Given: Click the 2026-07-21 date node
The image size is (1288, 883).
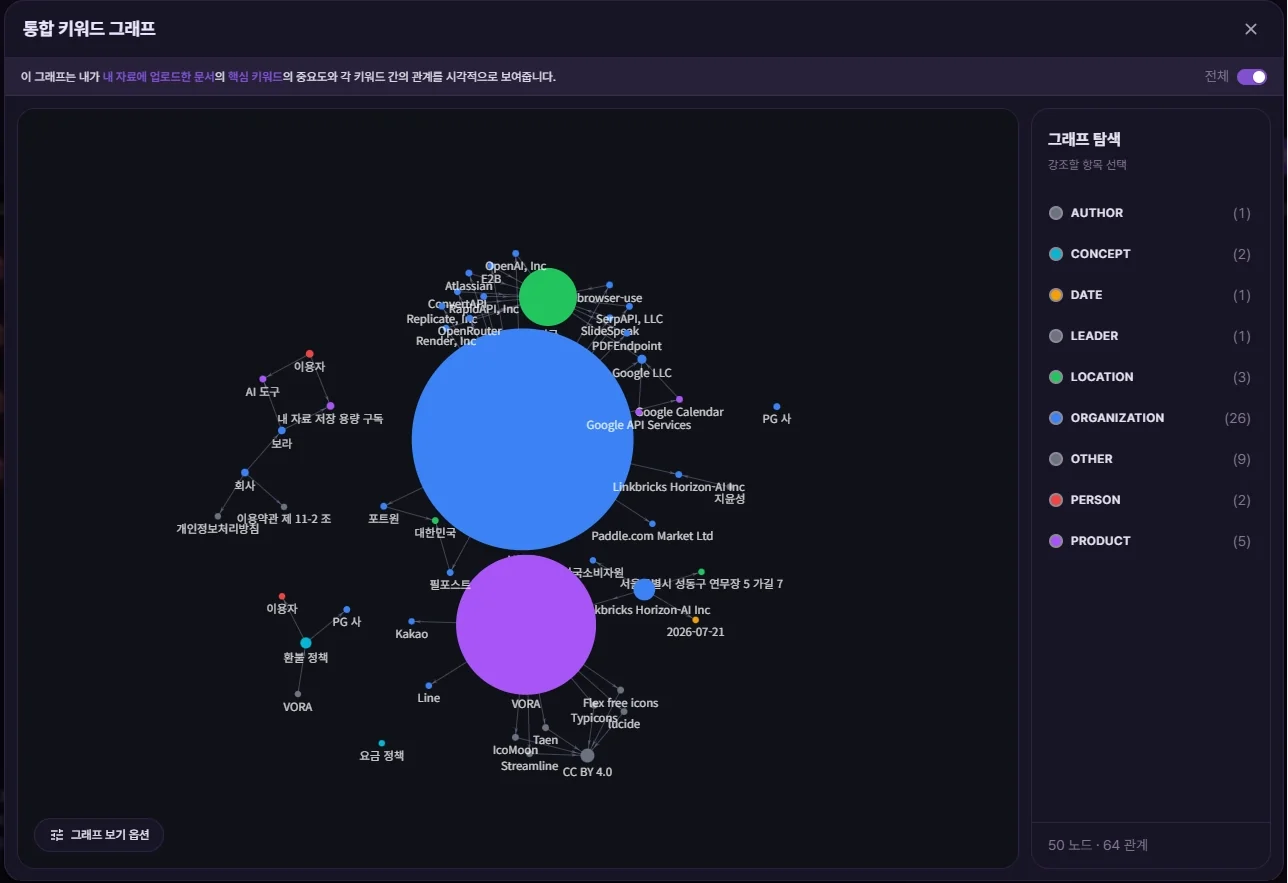Looking at the screenshot, I should (695, 620).
